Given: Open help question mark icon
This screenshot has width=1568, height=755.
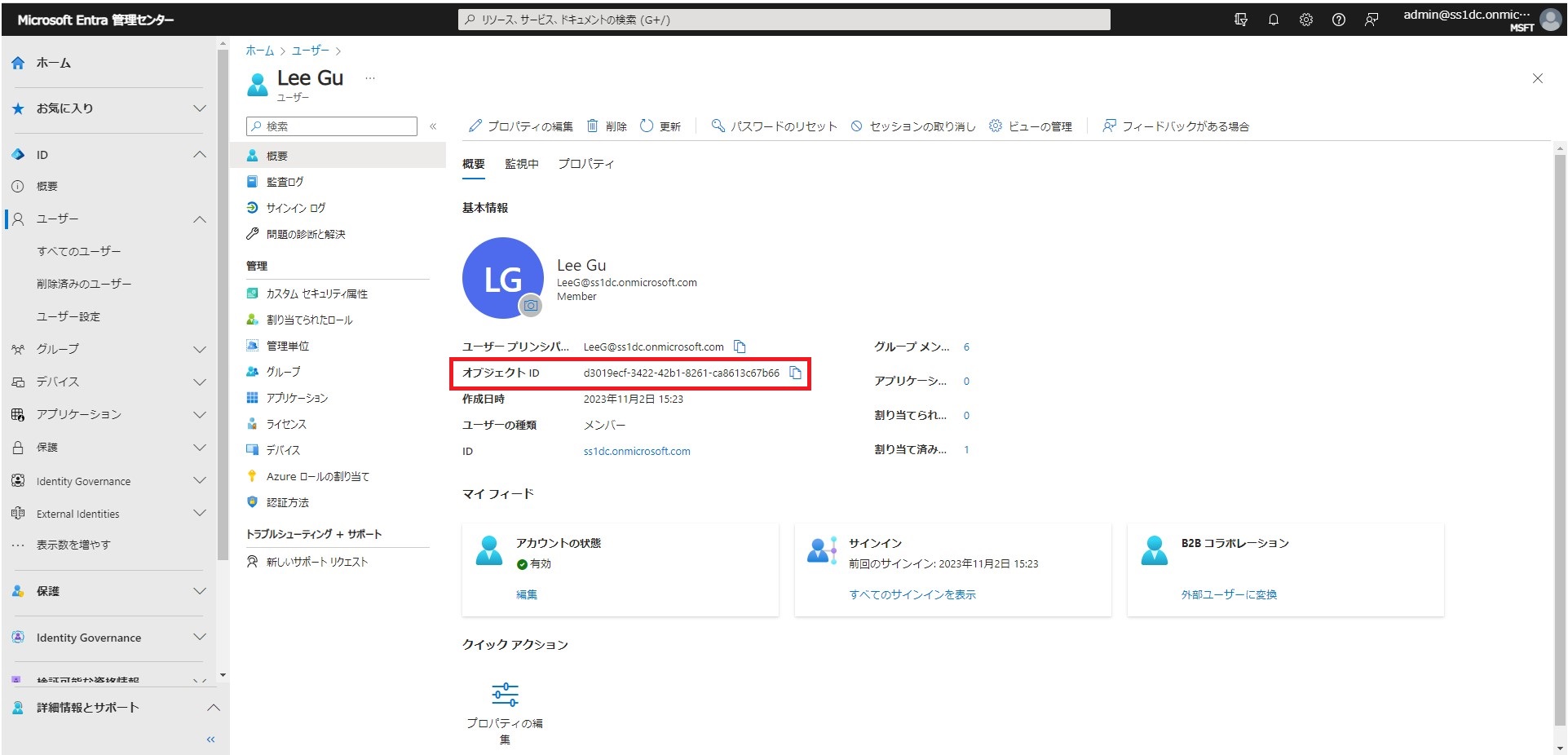Looking at the screenshot, I should [x=1338, y=20].
